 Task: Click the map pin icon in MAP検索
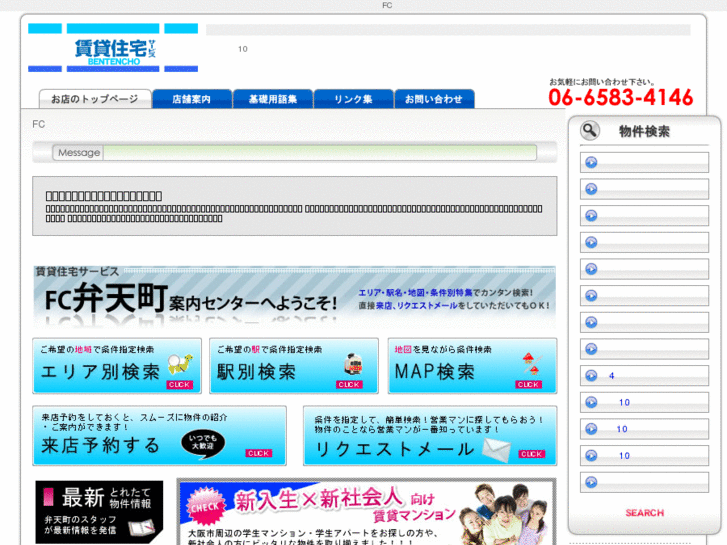pos(530,364)
